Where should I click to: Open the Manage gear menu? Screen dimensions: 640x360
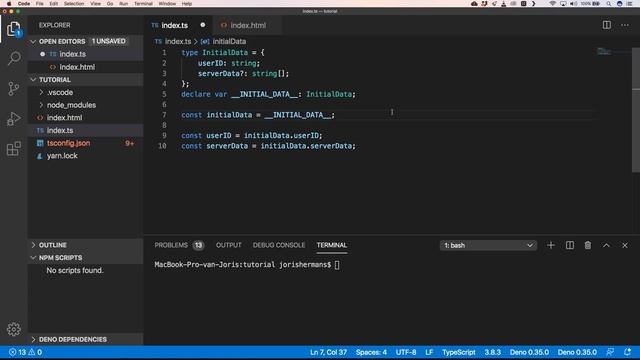tap(13, 329)
